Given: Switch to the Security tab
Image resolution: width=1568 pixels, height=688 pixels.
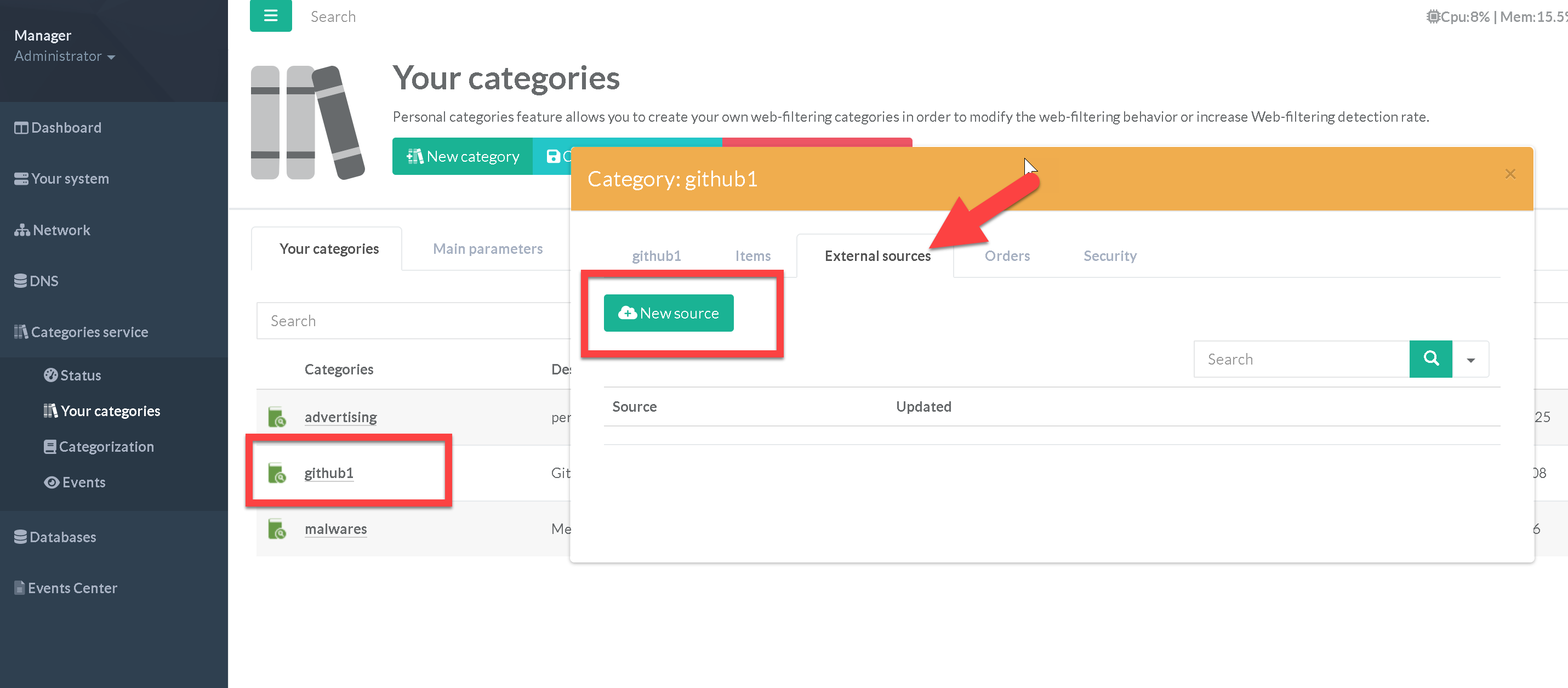Looking at the screenshot, I should click(x=1109, y=255).
